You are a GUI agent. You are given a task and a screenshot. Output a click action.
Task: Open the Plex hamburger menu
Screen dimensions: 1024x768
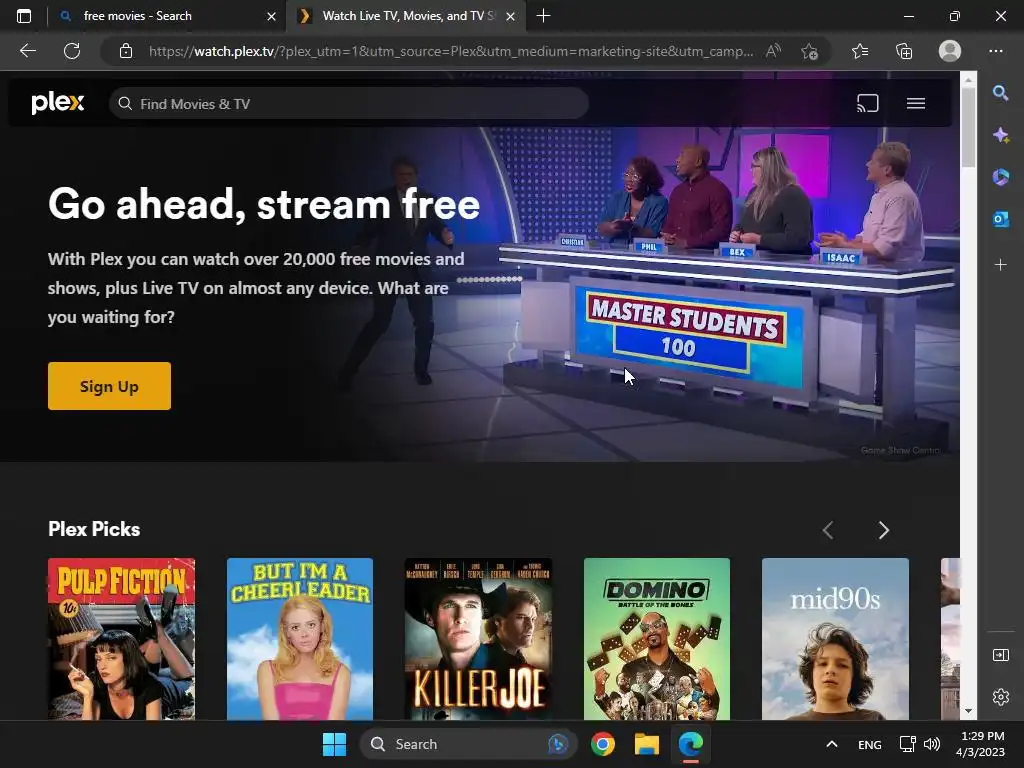pyautogui.click(x=916, y=103)
